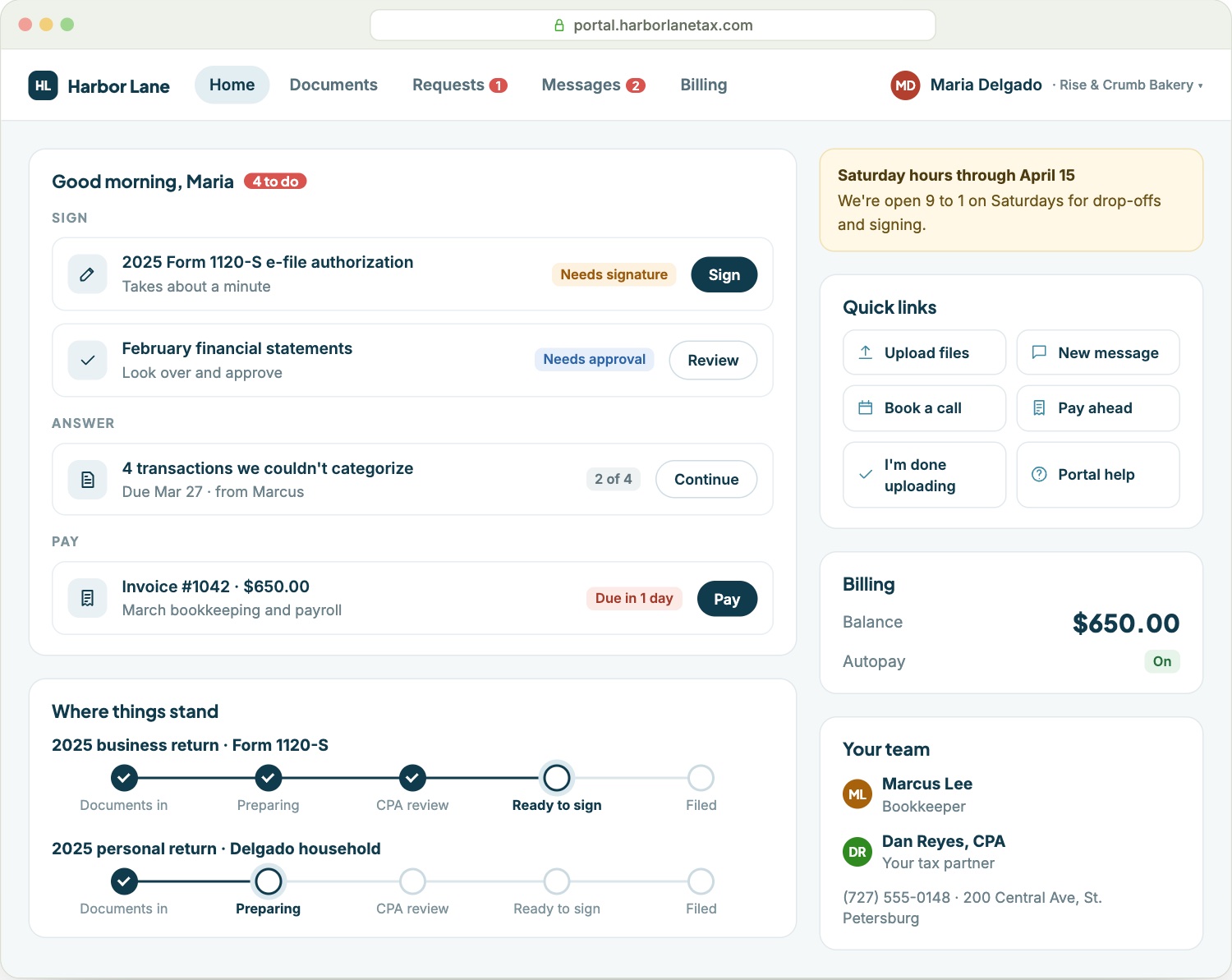The height and width of the screenshot is (980, 1232).
Task: Click personal return Documents in step marker
Action: 124,881
